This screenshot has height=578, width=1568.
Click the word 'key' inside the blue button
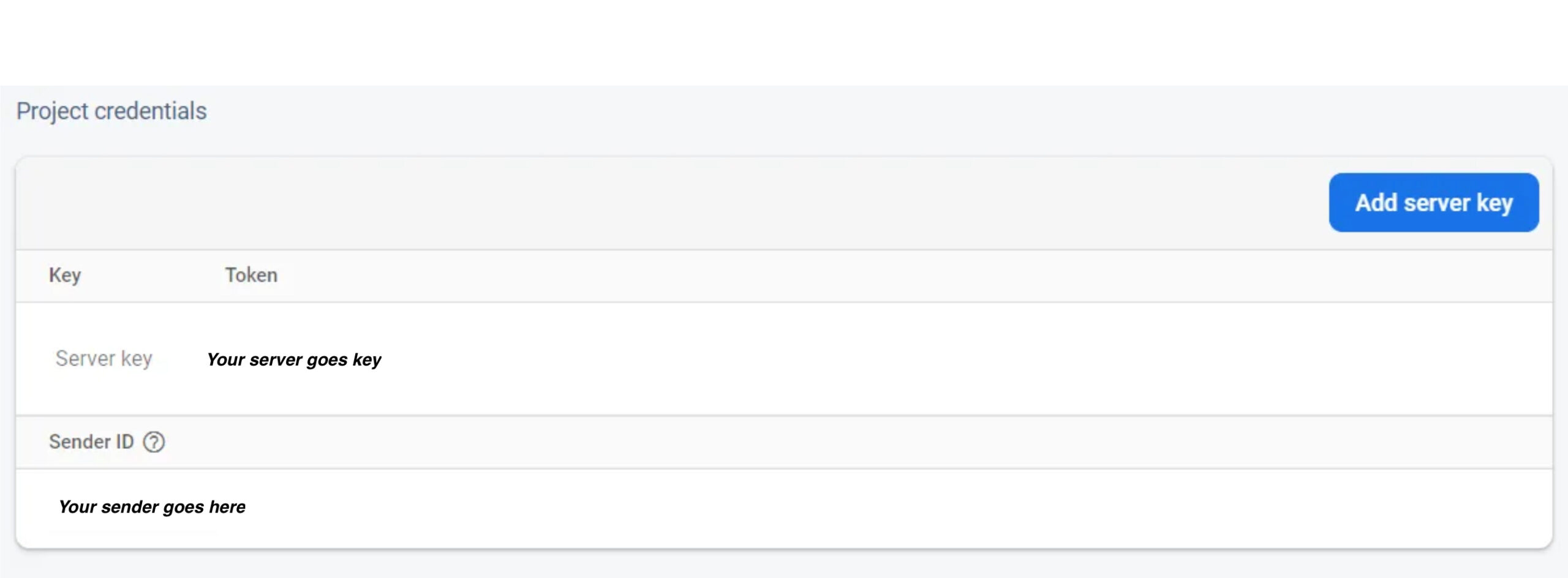[1494, 204]
